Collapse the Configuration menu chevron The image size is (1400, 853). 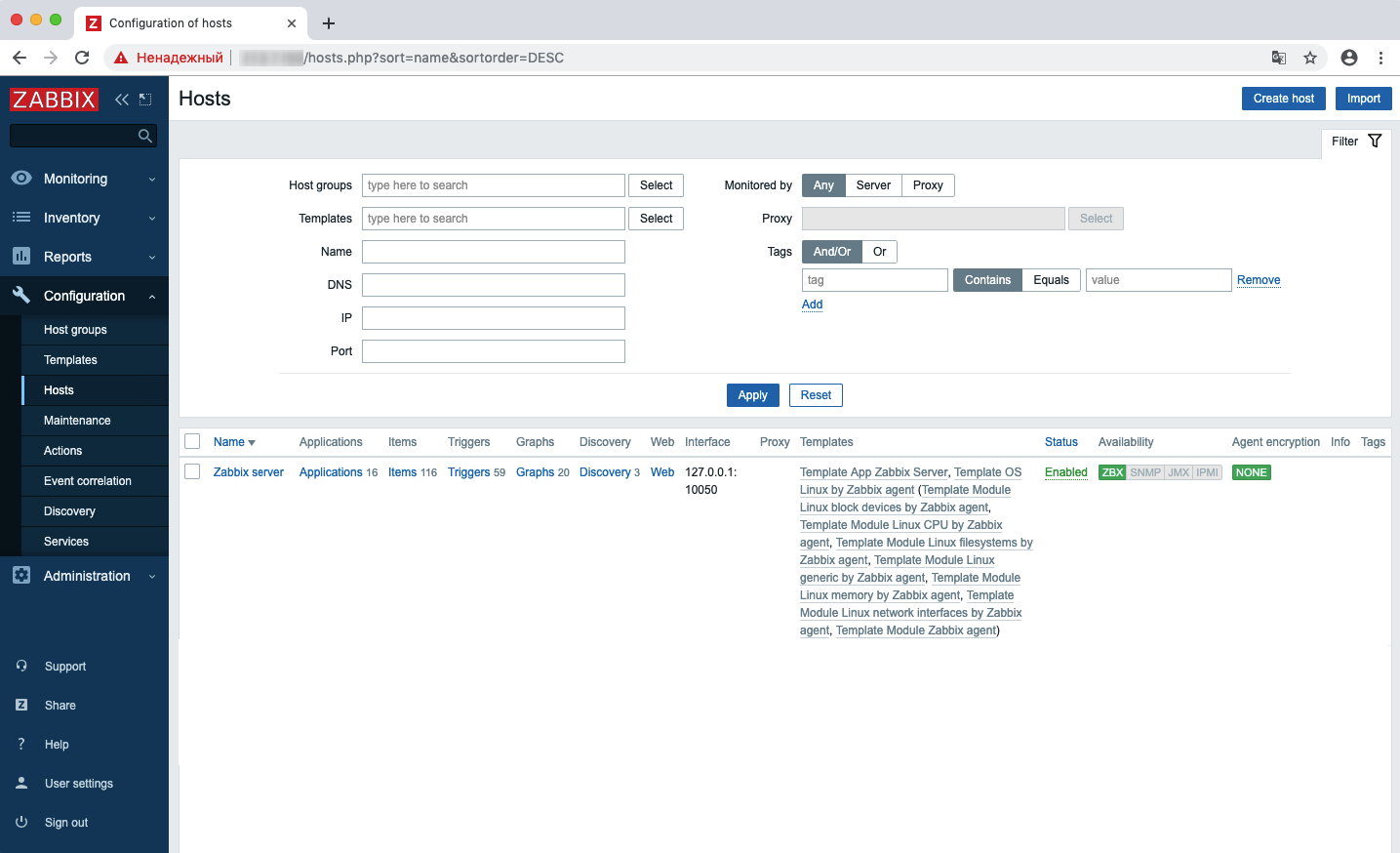[152, 297]
